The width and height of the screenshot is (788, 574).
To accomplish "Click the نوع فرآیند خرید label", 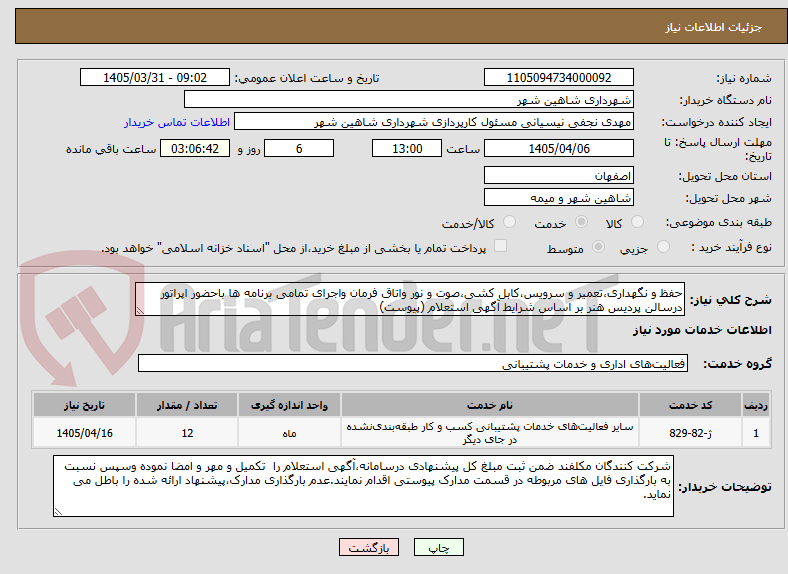I will 731,247.
